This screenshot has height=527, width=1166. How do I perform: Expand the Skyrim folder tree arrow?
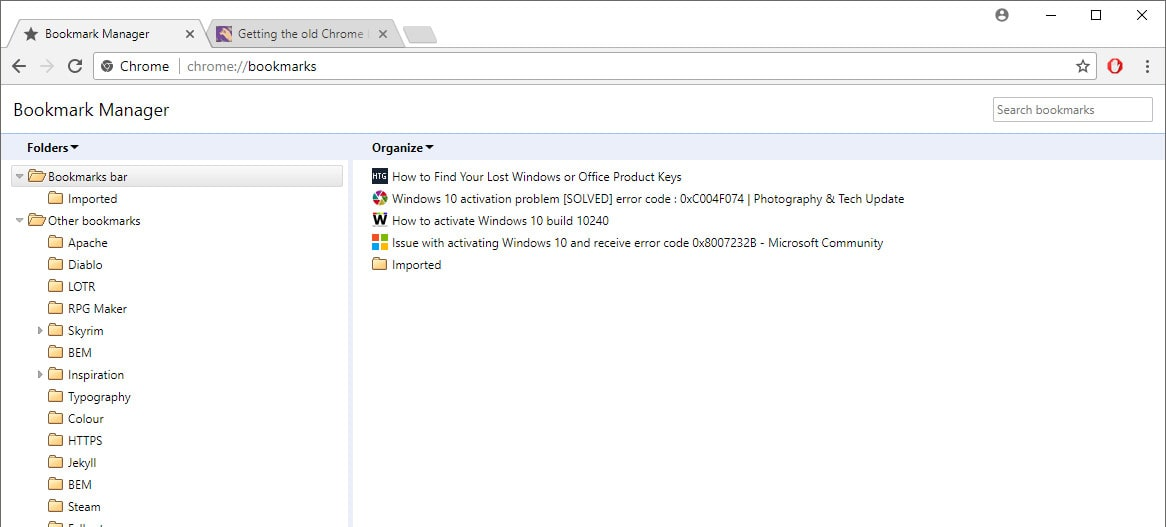(x=40, y=331)
